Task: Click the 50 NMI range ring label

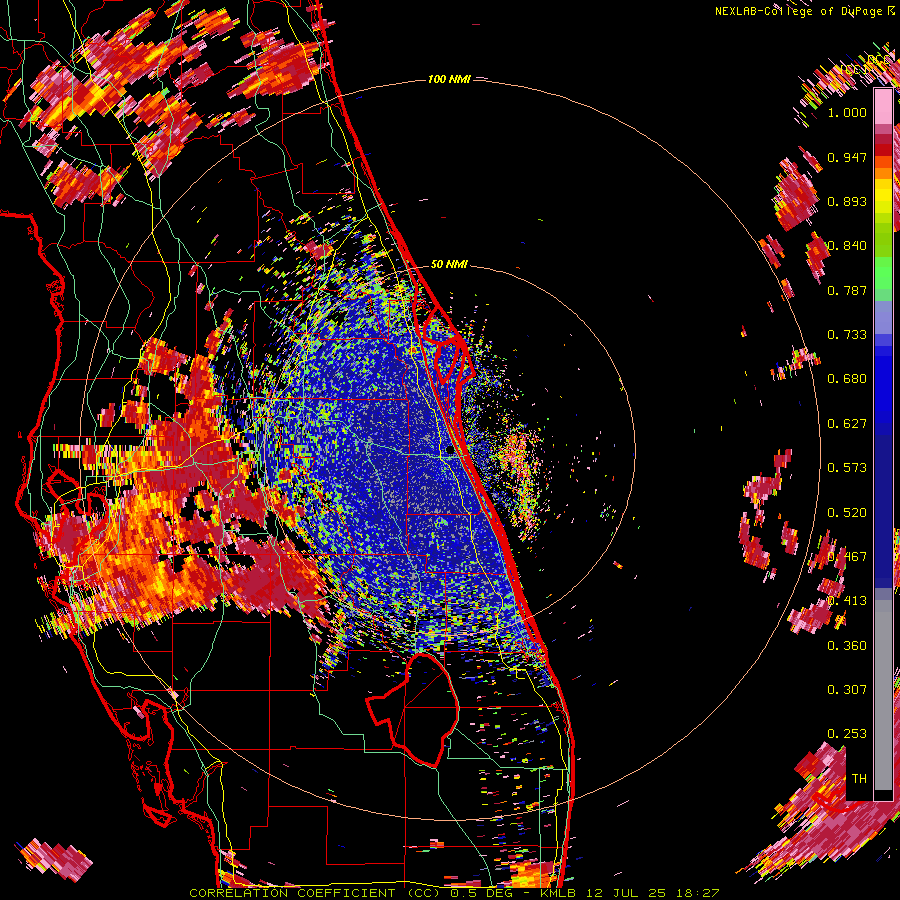Action: (x=449, y=265)
